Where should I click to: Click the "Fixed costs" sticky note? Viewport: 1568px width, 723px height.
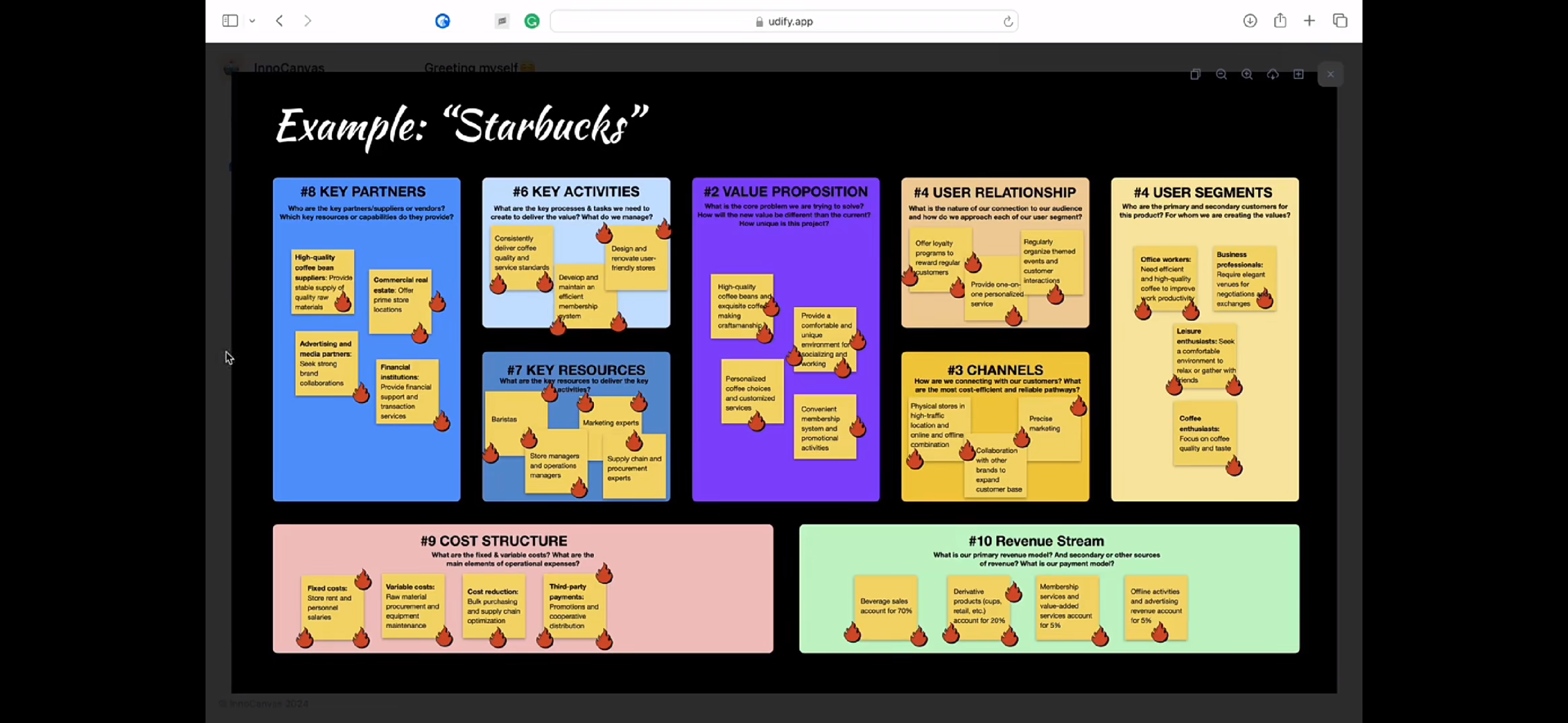coord(332,607)
